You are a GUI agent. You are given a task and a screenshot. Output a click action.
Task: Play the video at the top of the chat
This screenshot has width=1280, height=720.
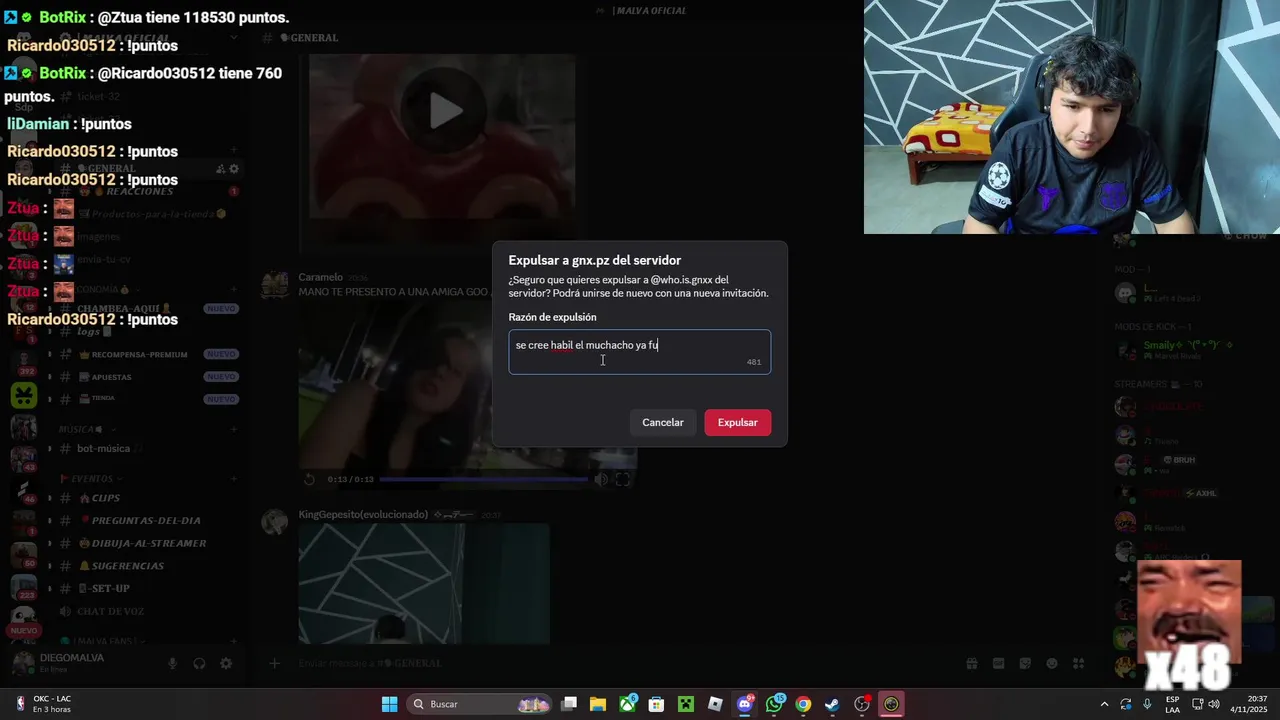point(445,111)
